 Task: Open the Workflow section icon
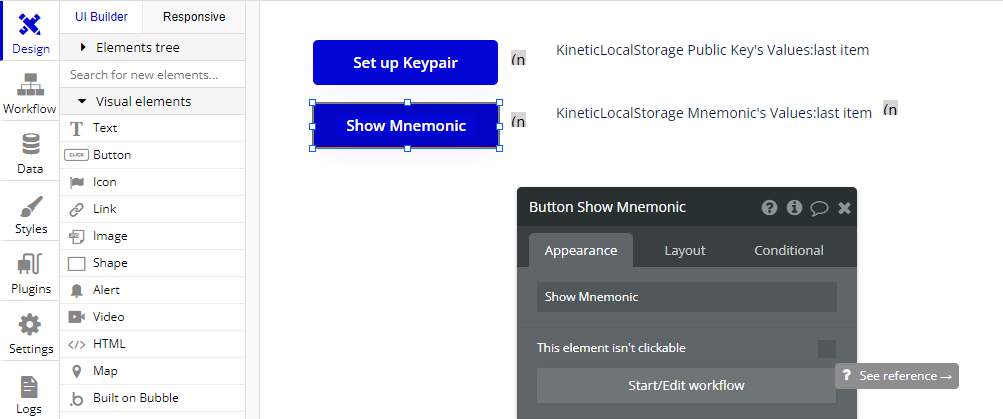click(x=30, y=84)
